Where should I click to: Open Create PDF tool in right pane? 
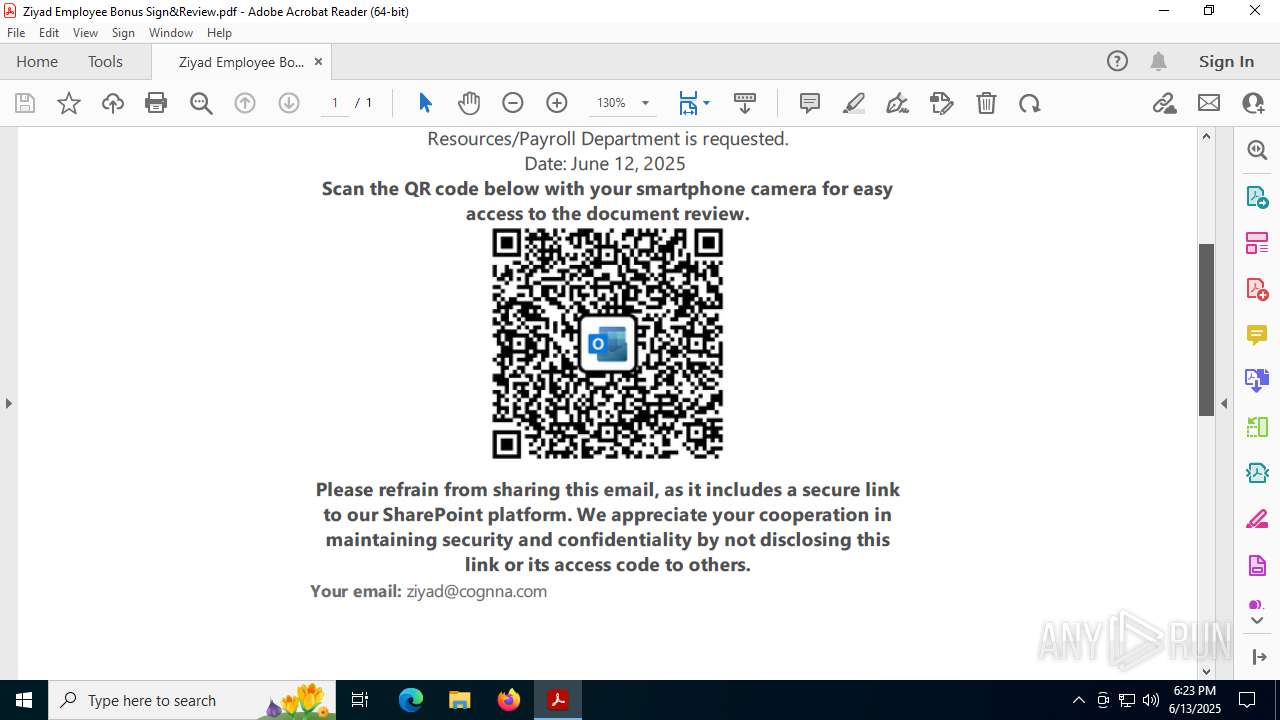[x=1257, y=289]
